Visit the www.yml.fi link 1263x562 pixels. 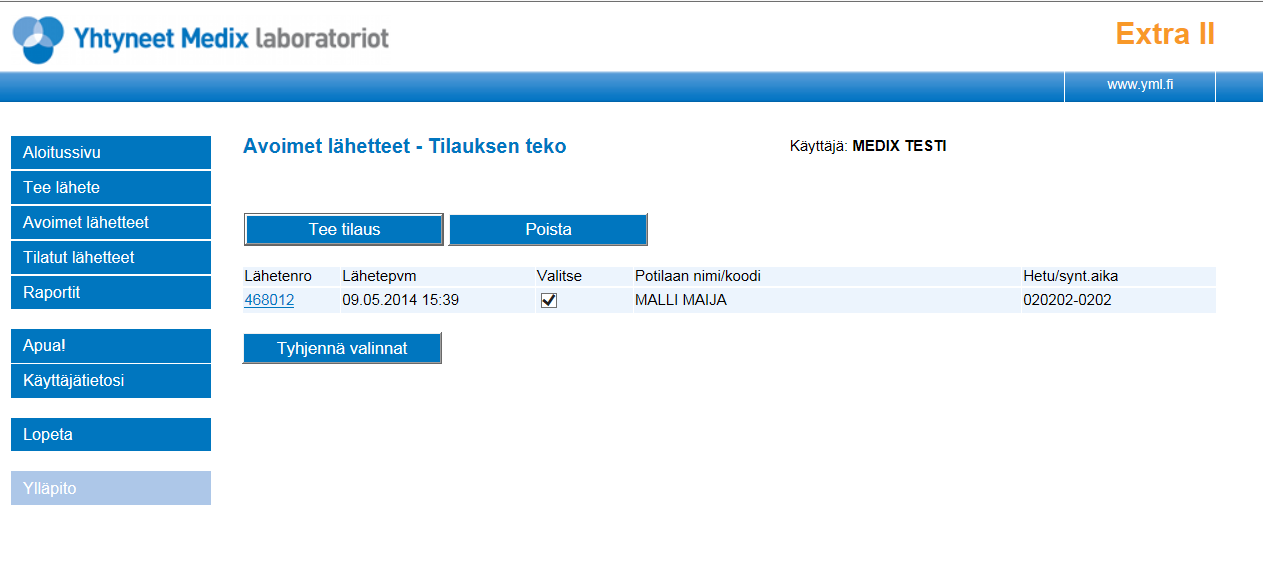pos(1140,85)
